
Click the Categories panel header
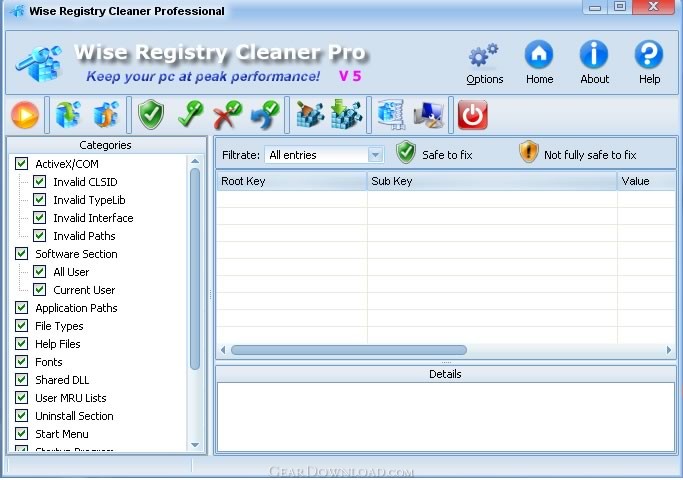tap(105, 145)
